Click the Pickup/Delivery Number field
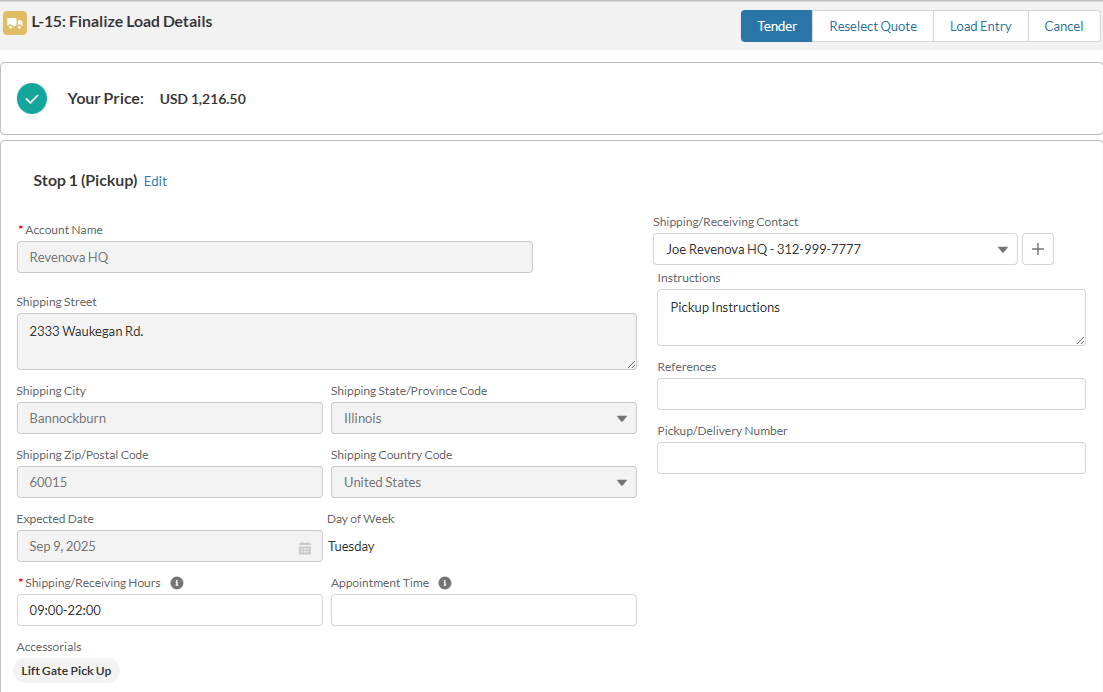The width and height of the screenshot is (1103, 692). [872, 458]
